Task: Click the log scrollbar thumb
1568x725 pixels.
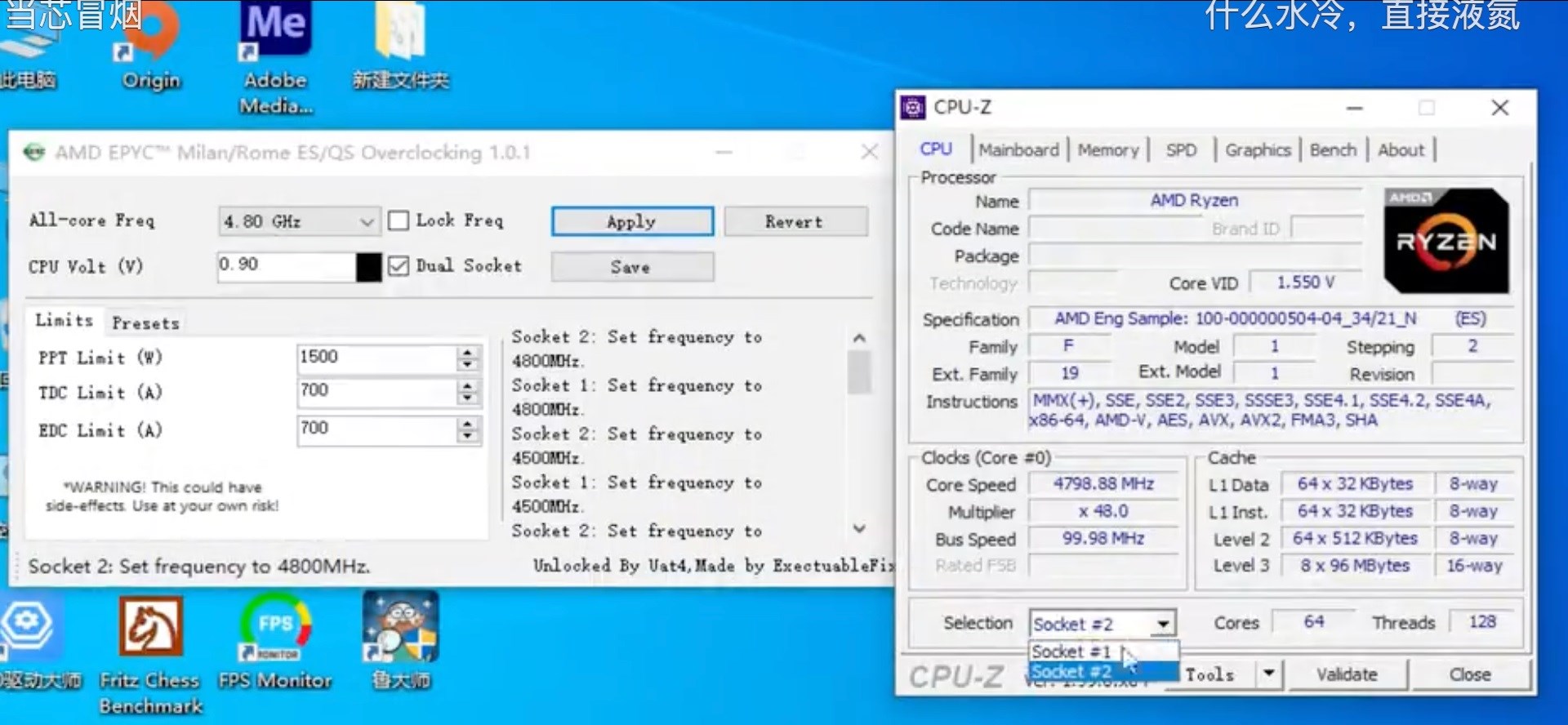Action: (x=859, y=371)
